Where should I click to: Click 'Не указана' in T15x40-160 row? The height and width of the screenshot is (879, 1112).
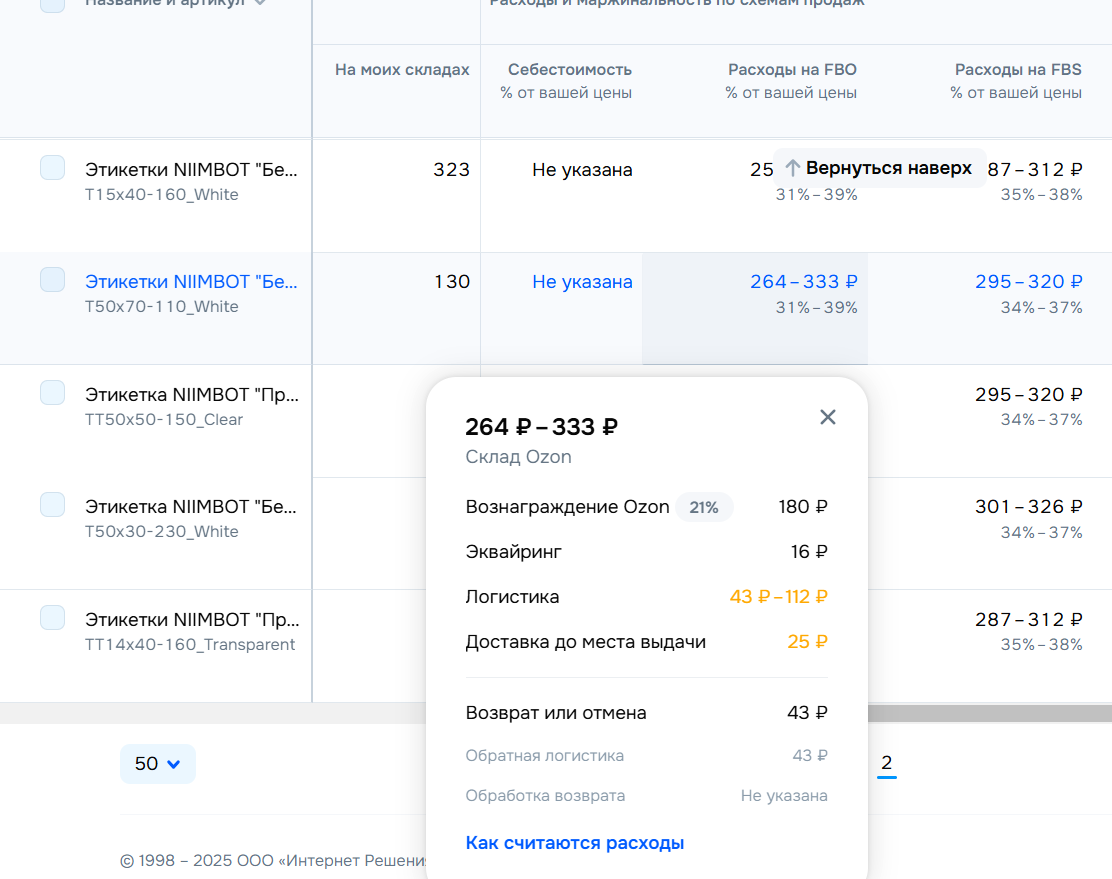click(582, 170)
